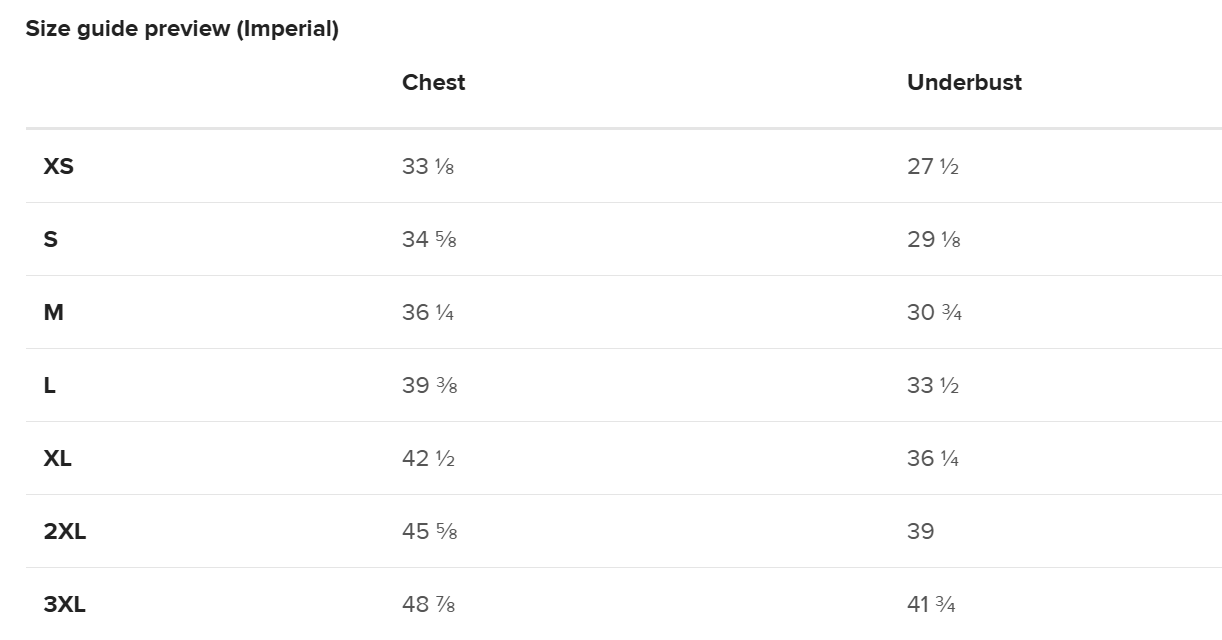Screen dimensions: 1222x640
Task: Select the S size row label
Action: (51, 239)
